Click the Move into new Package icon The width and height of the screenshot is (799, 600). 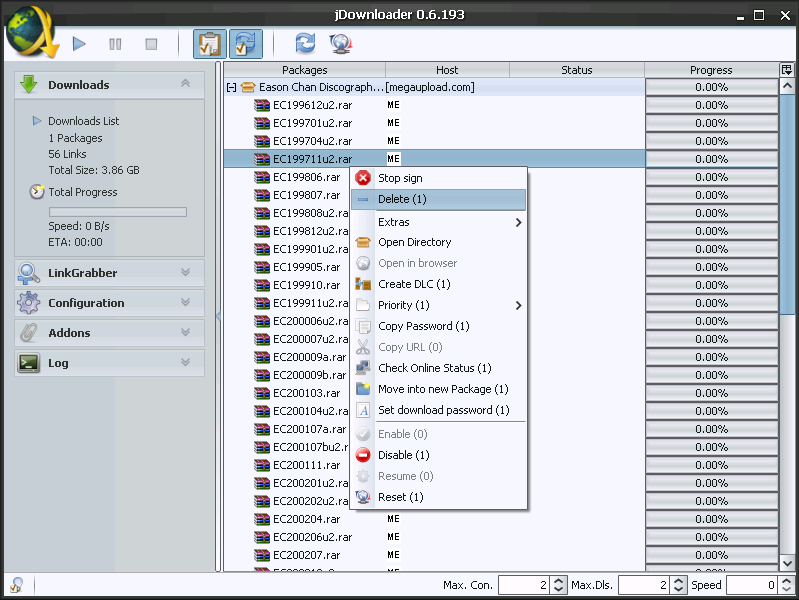click(x=363, y=389)
